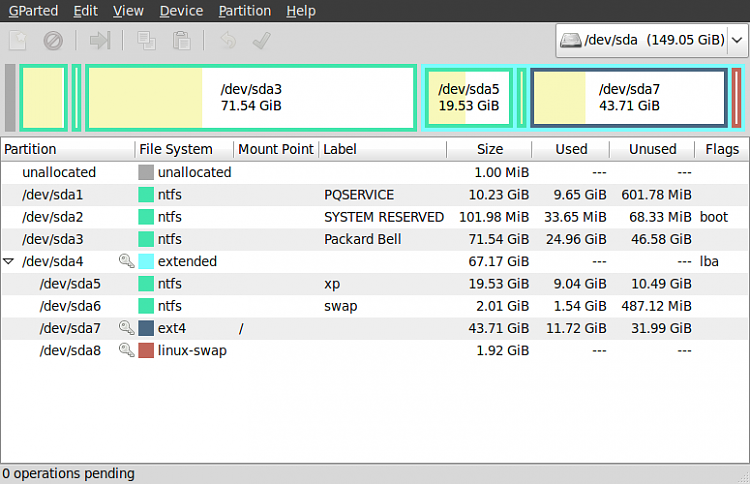Click the ext4 color swatch in sda7 row

pyautogui.click(x=146, y=328)
